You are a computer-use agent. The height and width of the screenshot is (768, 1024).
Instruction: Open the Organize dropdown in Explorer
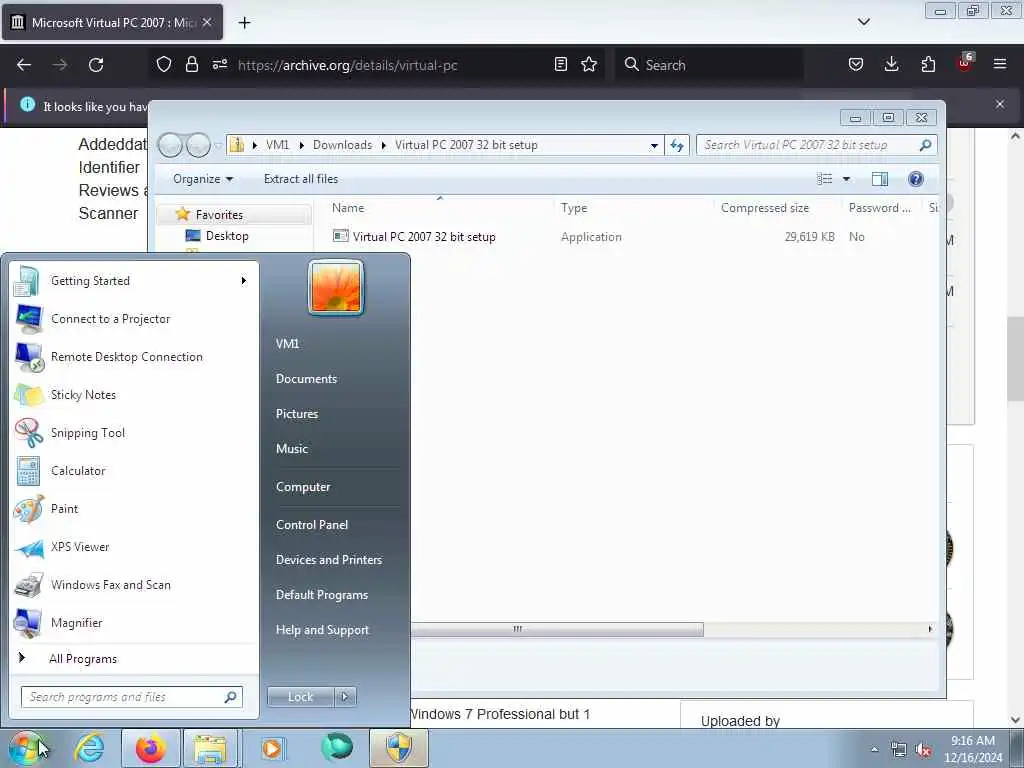pyautogui.click(x=202, y=179)
